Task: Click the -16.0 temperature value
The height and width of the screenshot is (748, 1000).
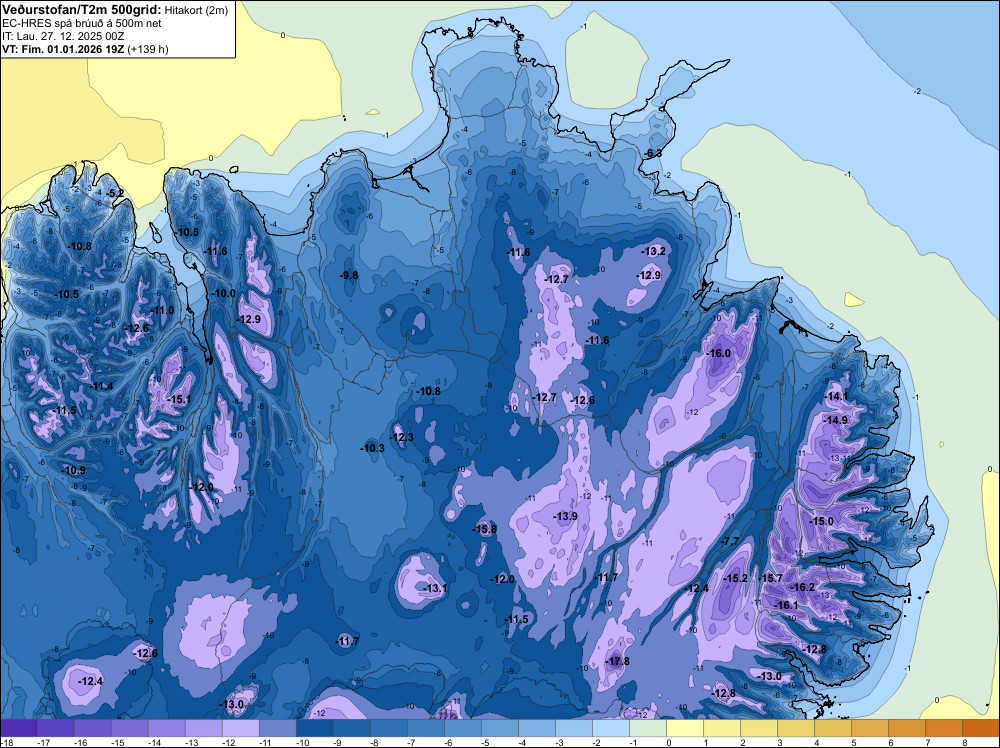Action: pos(719,353)
